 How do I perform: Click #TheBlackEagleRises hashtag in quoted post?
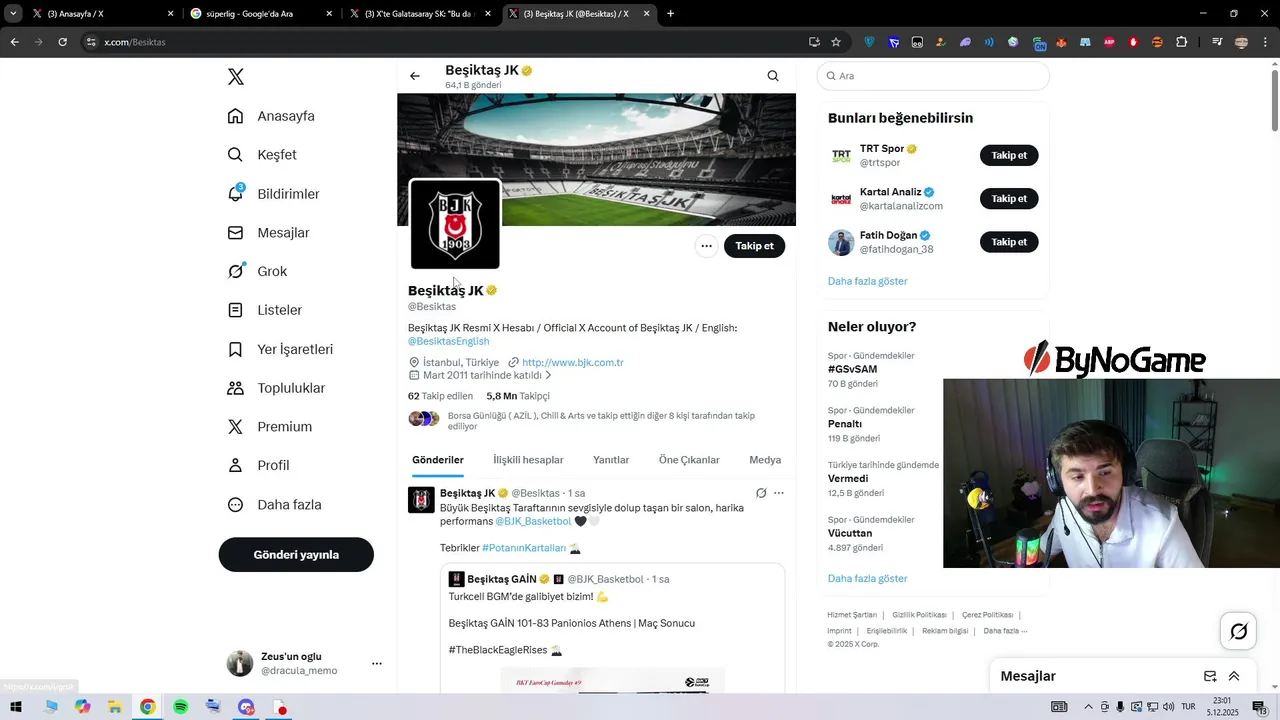498,650
